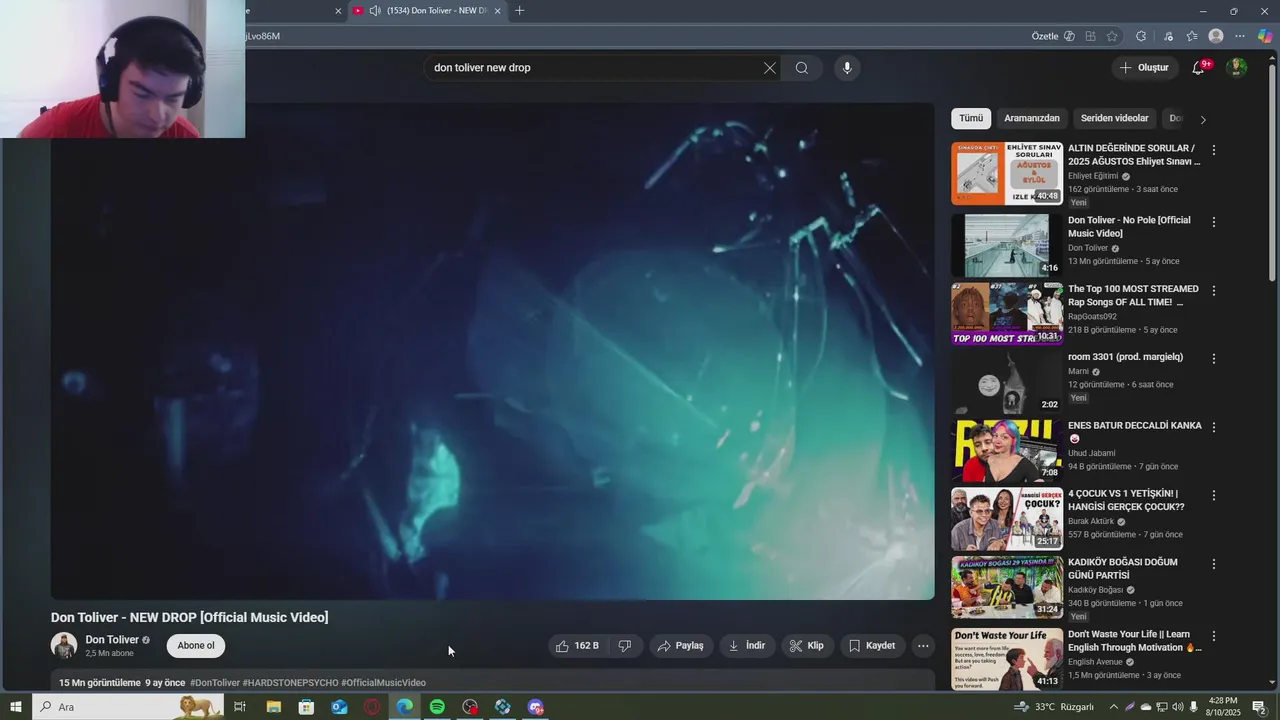This screenshot has height=720, width=1280.
Task: Open browser extensions puzzle icon
Action: pyautogui.click(x=1141, y=36)
